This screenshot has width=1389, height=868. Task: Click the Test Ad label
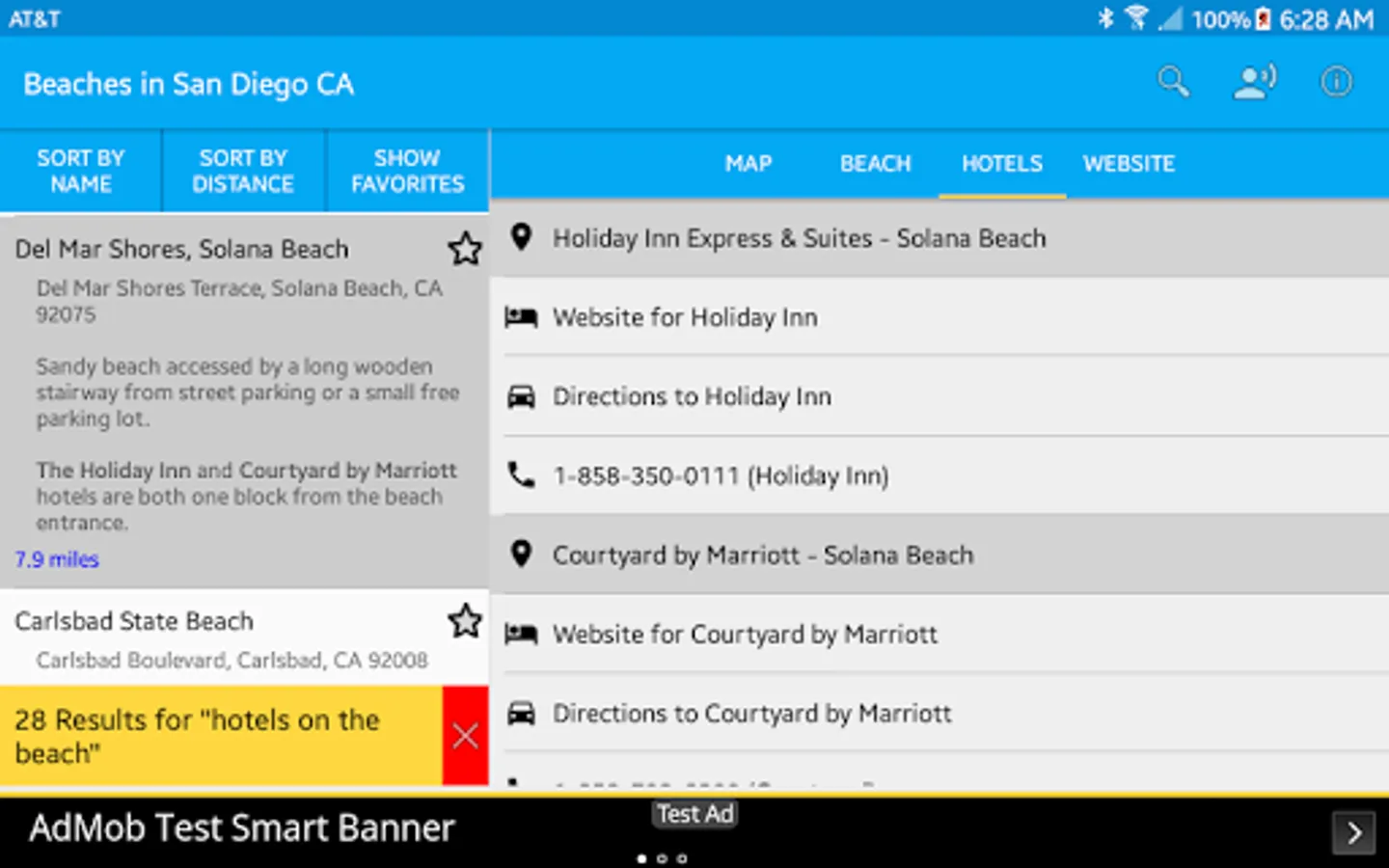coord(695,814)
